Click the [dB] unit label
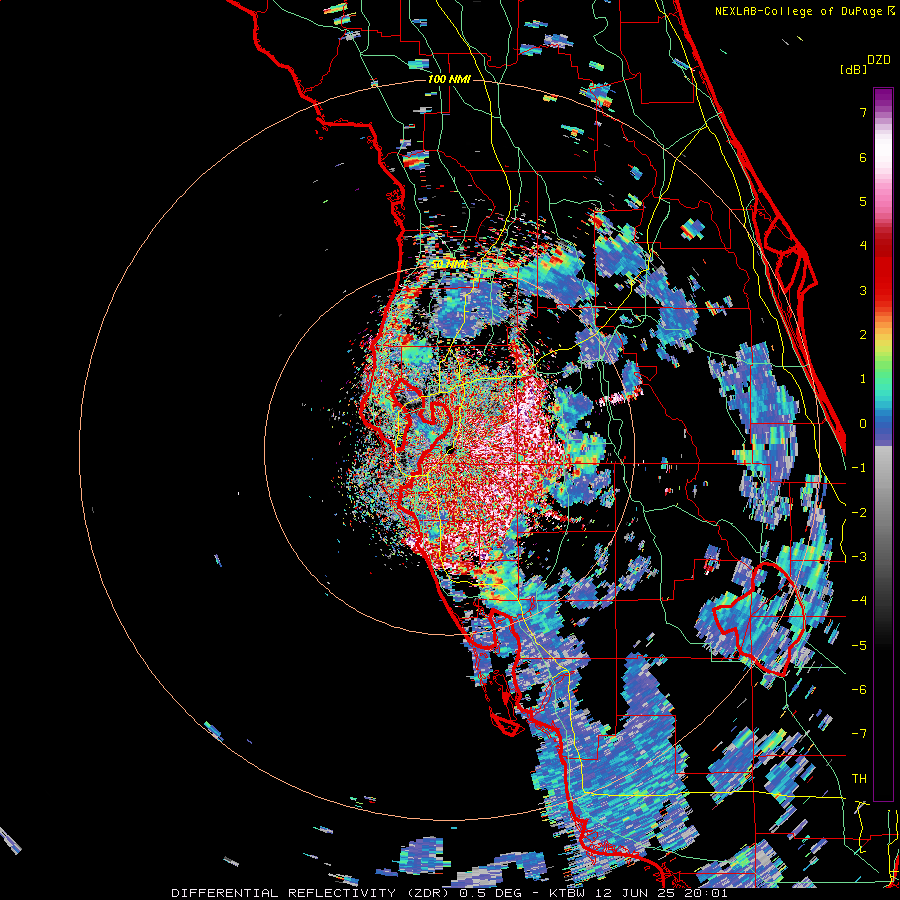 854,69
